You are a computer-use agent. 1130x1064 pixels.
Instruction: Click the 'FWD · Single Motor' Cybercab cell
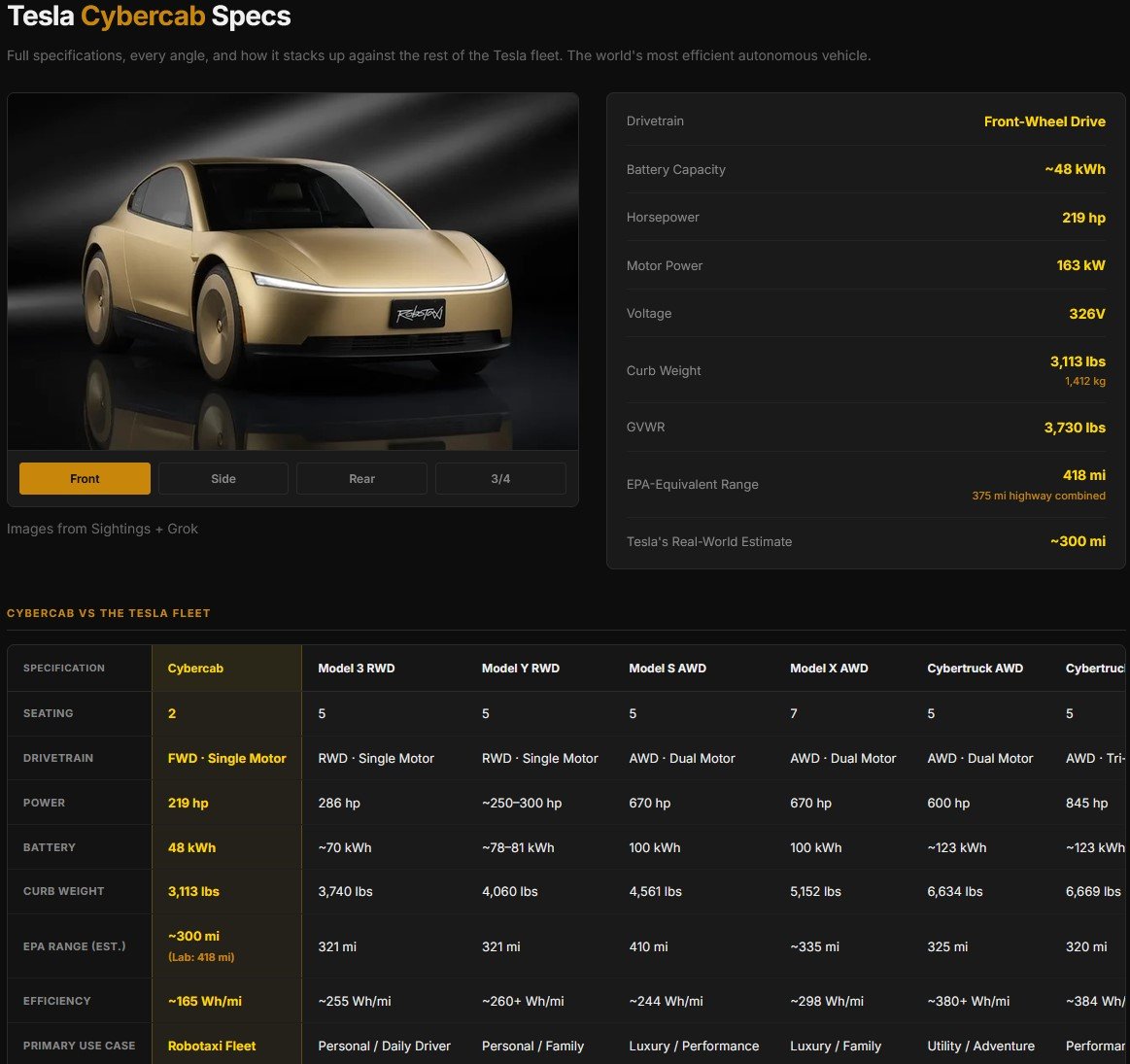coord(227,758)
